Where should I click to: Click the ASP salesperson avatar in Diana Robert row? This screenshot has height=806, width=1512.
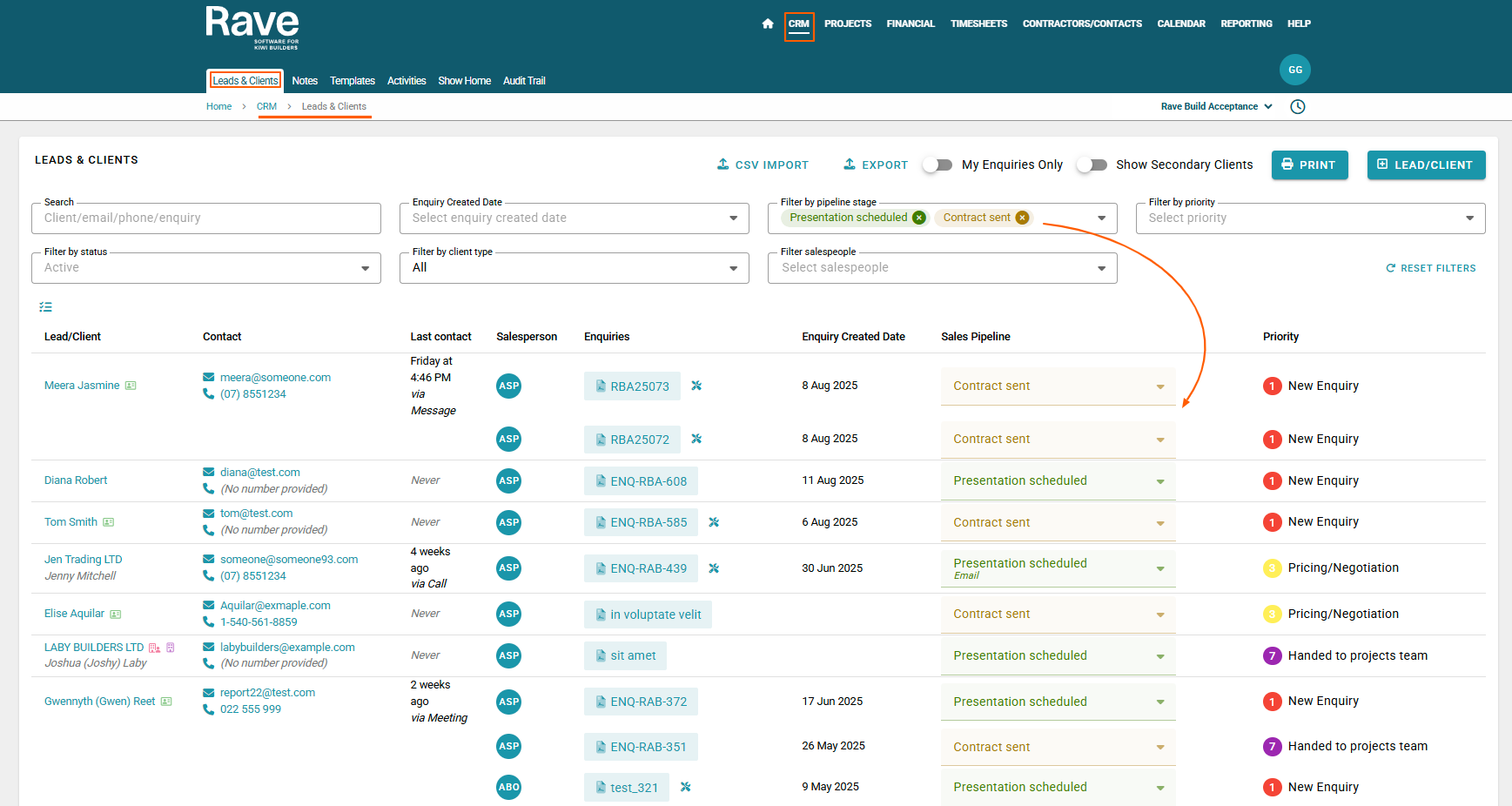pyautogui.click(x=508, y=480)
